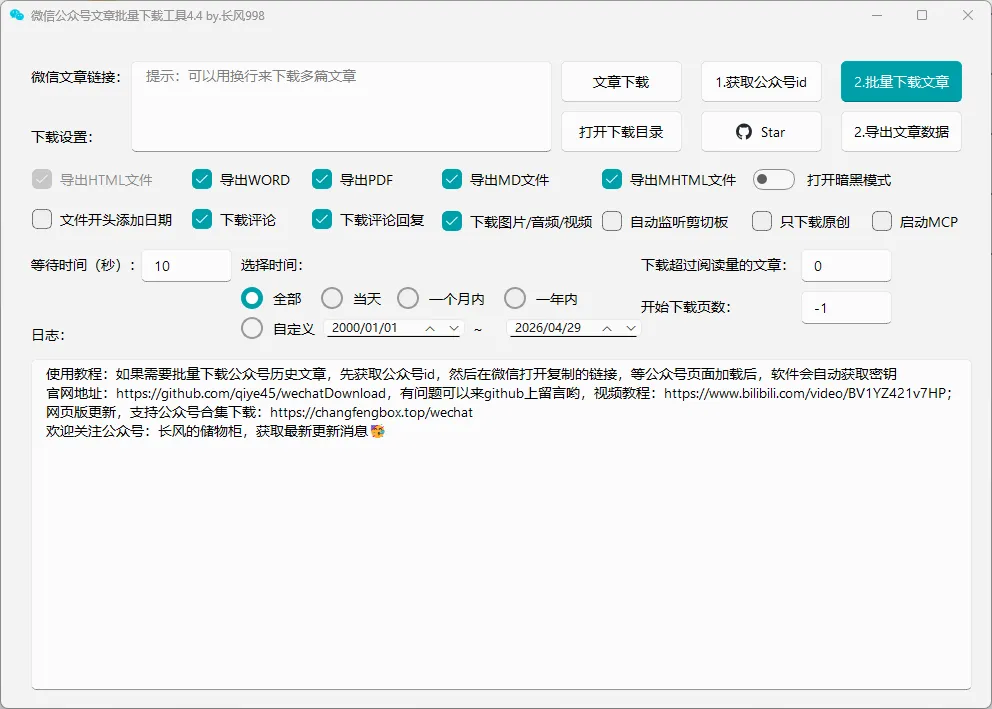
Task: Select the 当天 radio button
Action: tap(332, 298)
